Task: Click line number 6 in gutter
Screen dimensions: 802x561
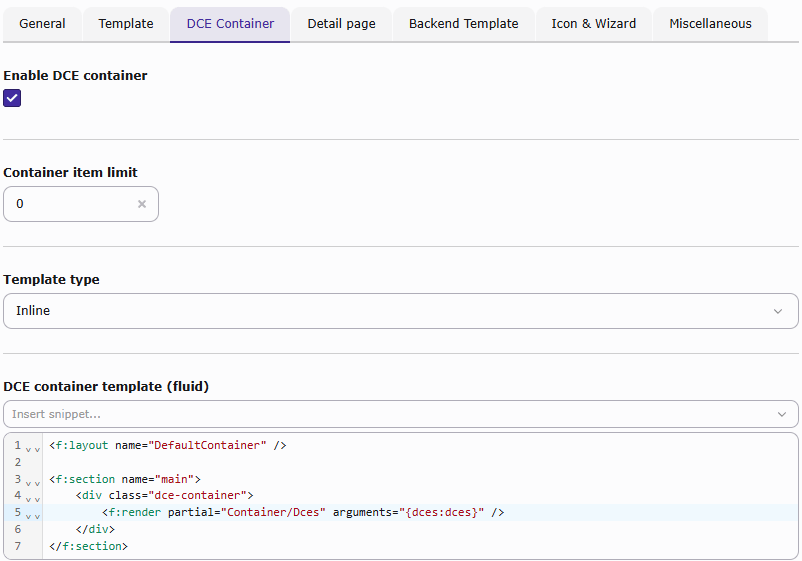Action: (x=18, y=529)
